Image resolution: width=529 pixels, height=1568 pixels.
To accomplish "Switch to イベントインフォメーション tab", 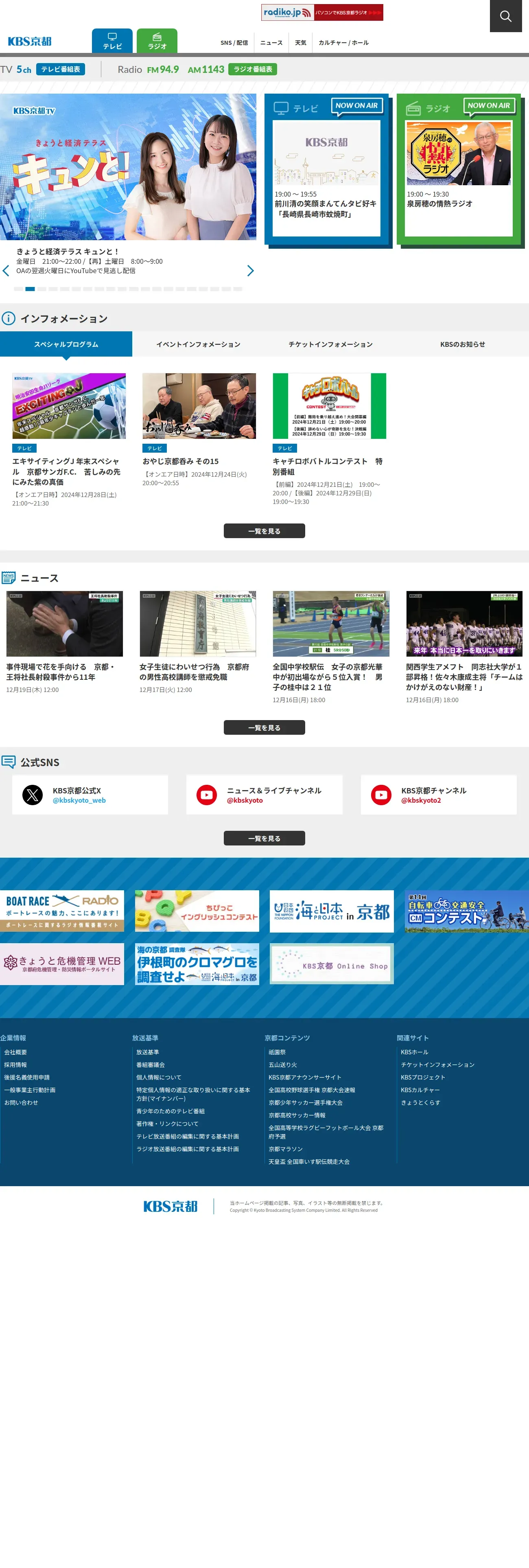I will pos(199,344).
